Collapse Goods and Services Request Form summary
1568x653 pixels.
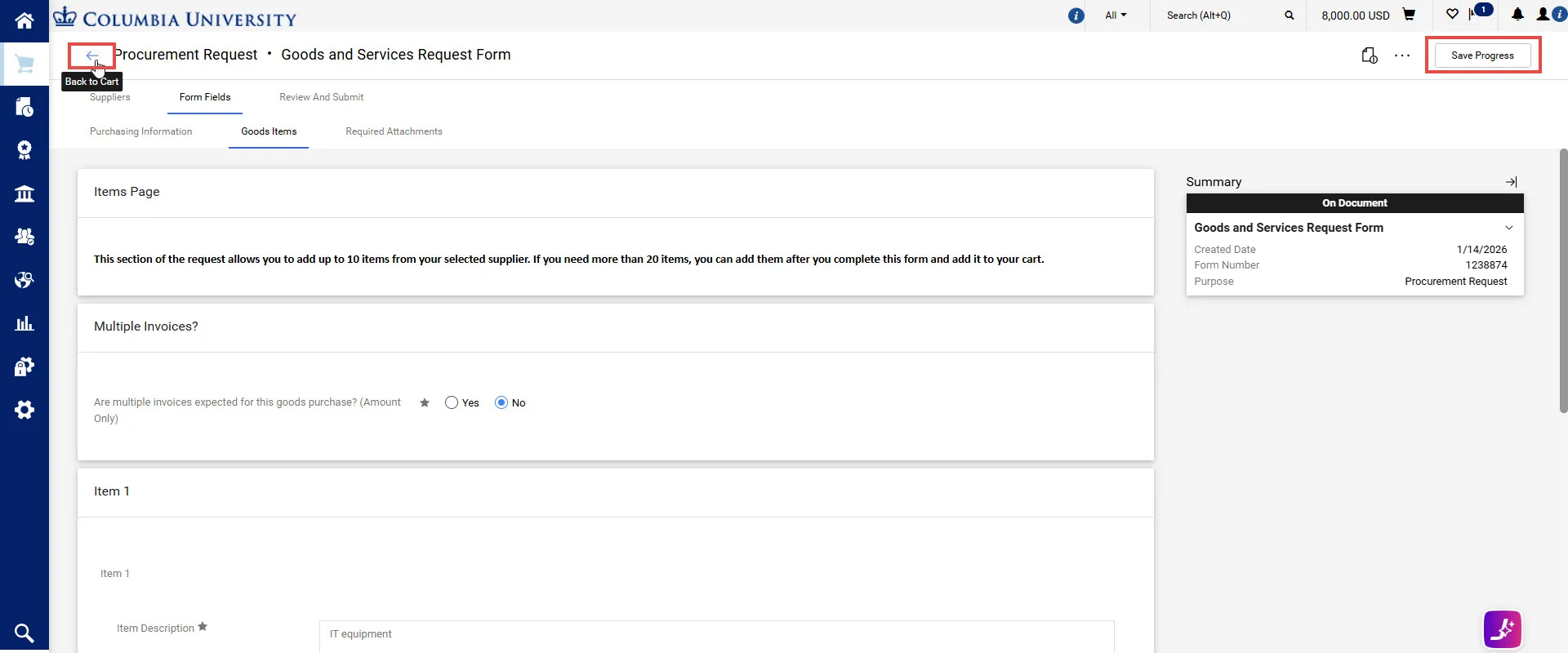pos(1509,228)
